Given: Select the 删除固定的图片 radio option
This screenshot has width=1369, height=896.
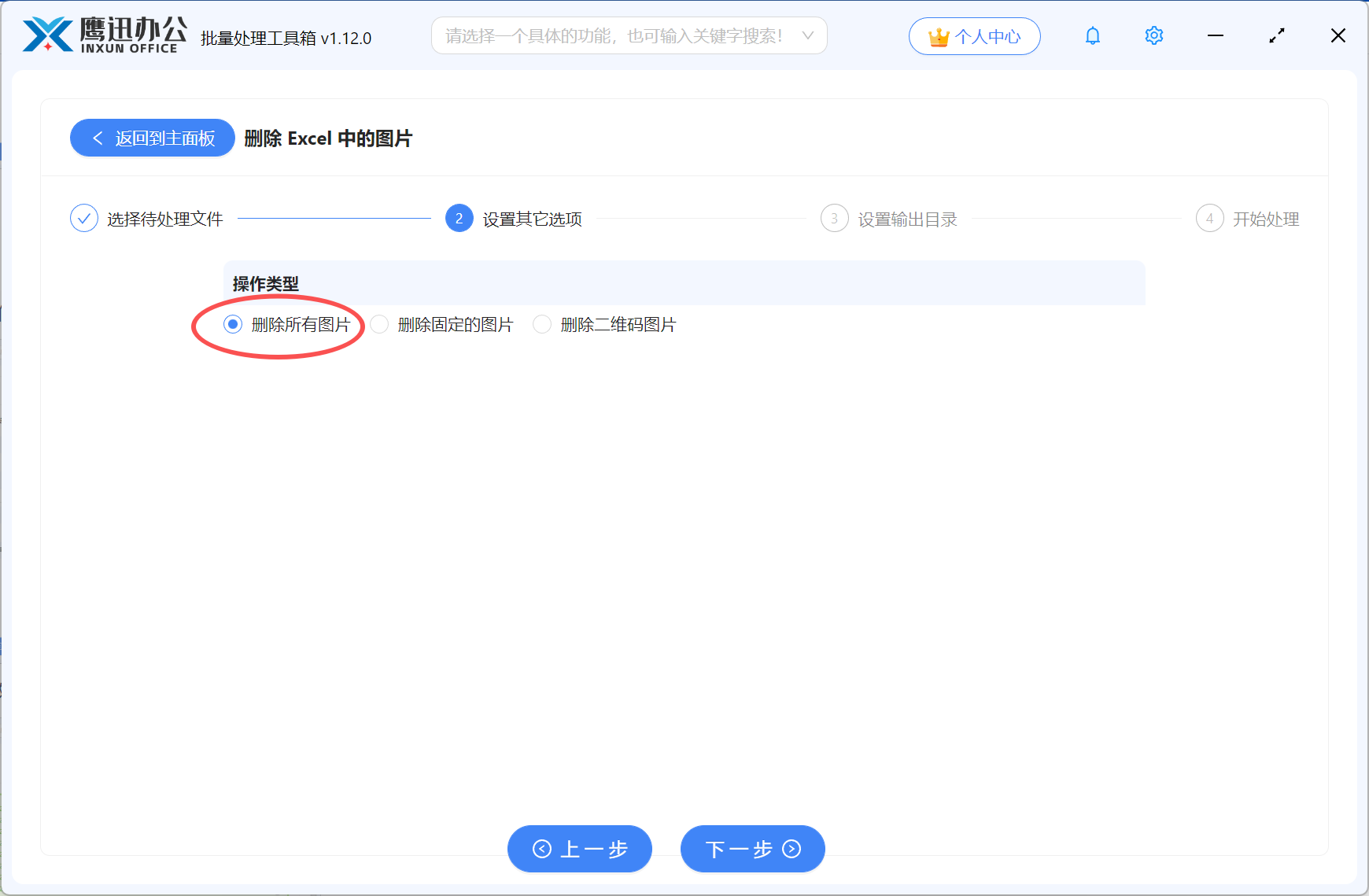Looking at the screenshot, I should coord(380,324).
